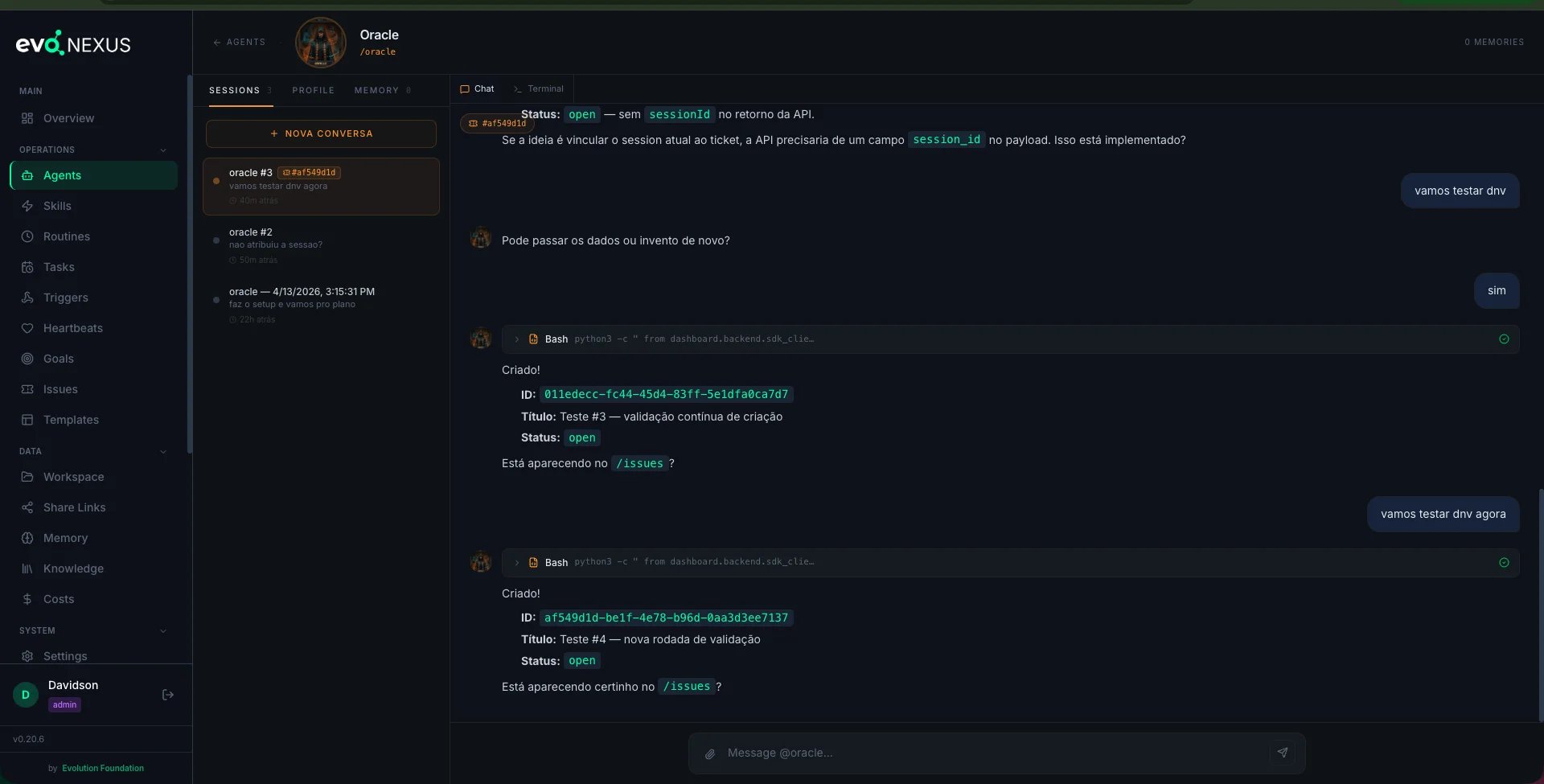Click the 'Teste #3 — validação contínua de criação' title

tap(671, 417)
